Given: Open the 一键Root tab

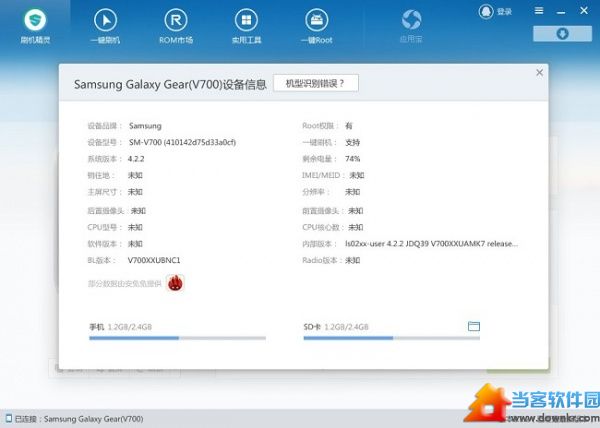Looking at the screenshot, I should point(317,26).
